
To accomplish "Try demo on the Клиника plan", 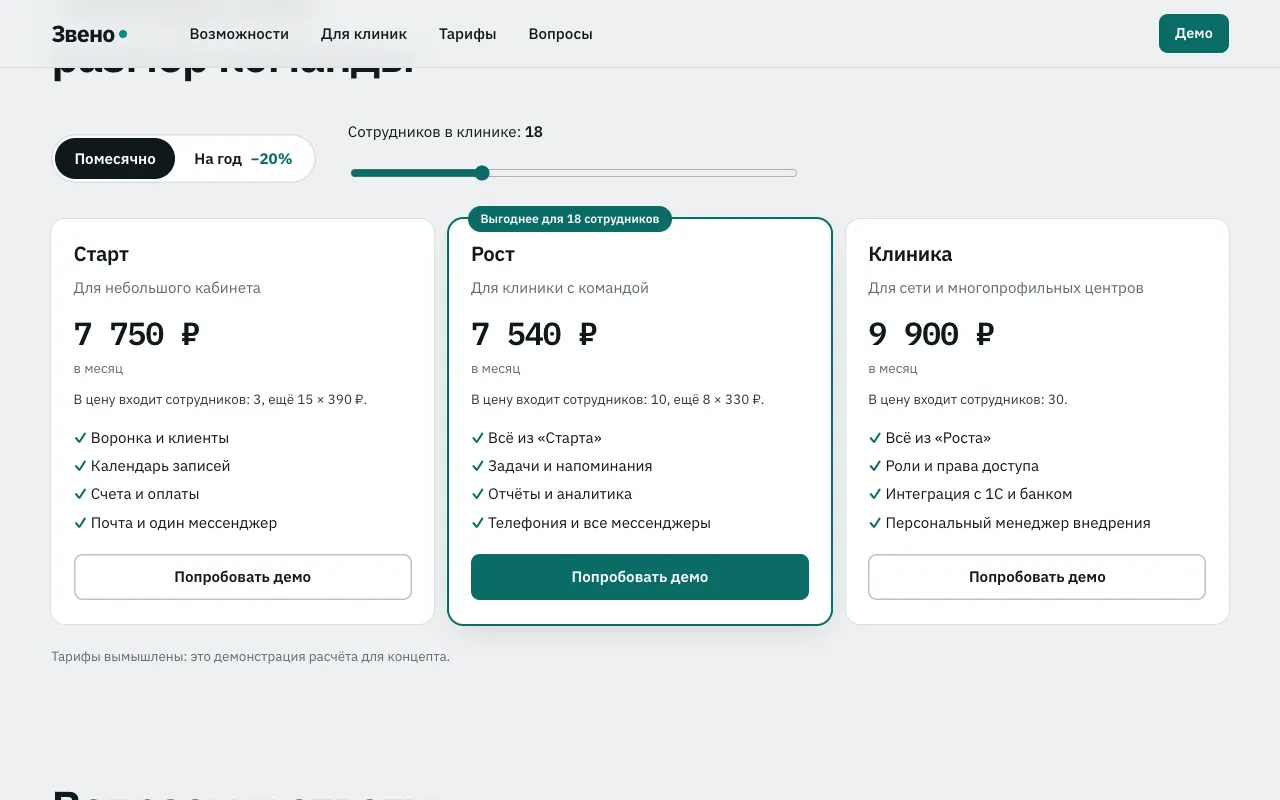I will point(1037,577).
